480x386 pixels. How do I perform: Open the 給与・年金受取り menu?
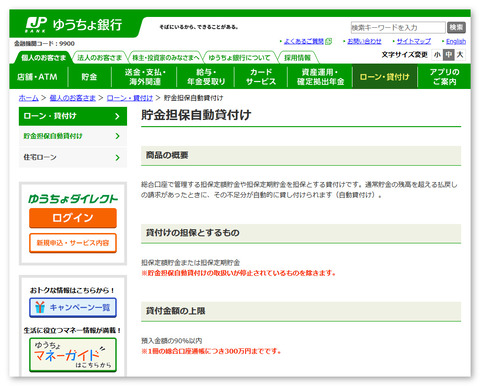point(206,77)
